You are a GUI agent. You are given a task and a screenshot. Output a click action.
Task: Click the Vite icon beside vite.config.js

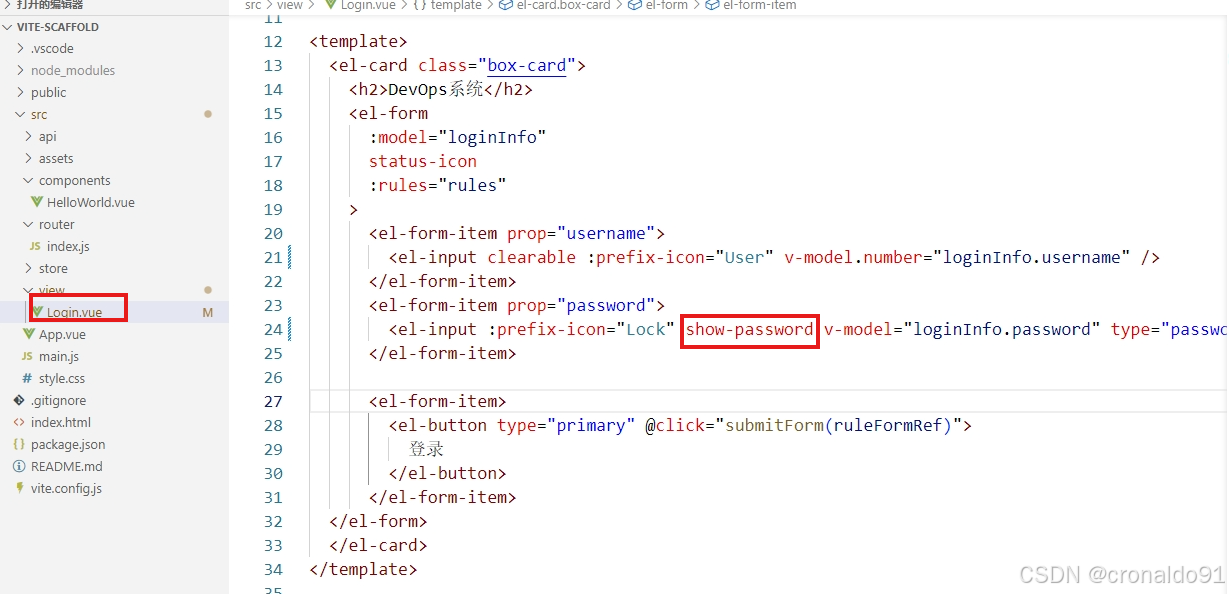point(19,488)
